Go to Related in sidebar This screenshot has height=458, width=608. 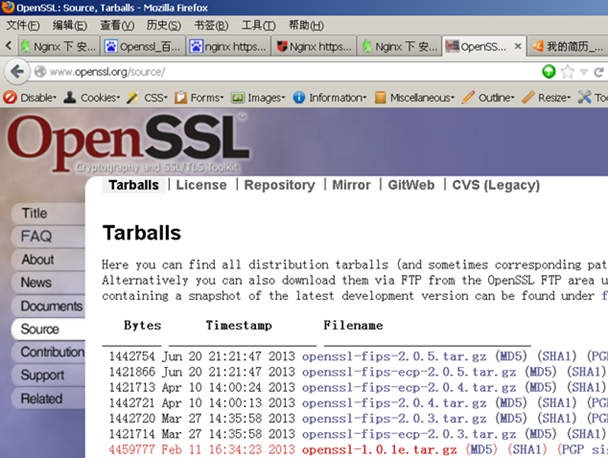(48, 399)
